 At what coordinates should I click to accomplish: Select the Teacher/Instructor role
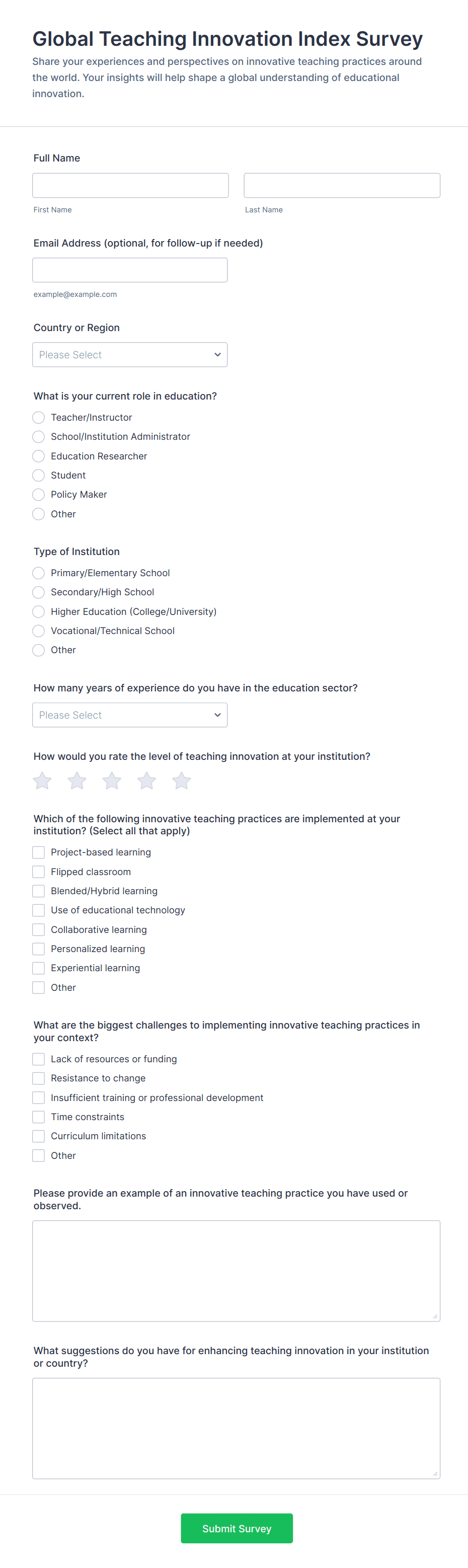38,418
